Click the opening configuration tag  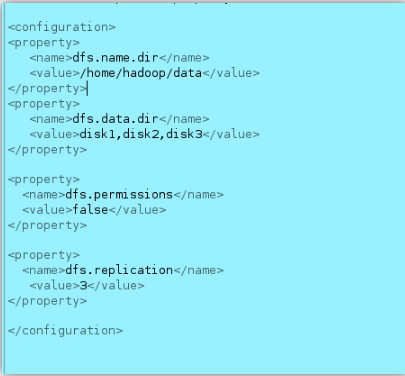point(62,27)
